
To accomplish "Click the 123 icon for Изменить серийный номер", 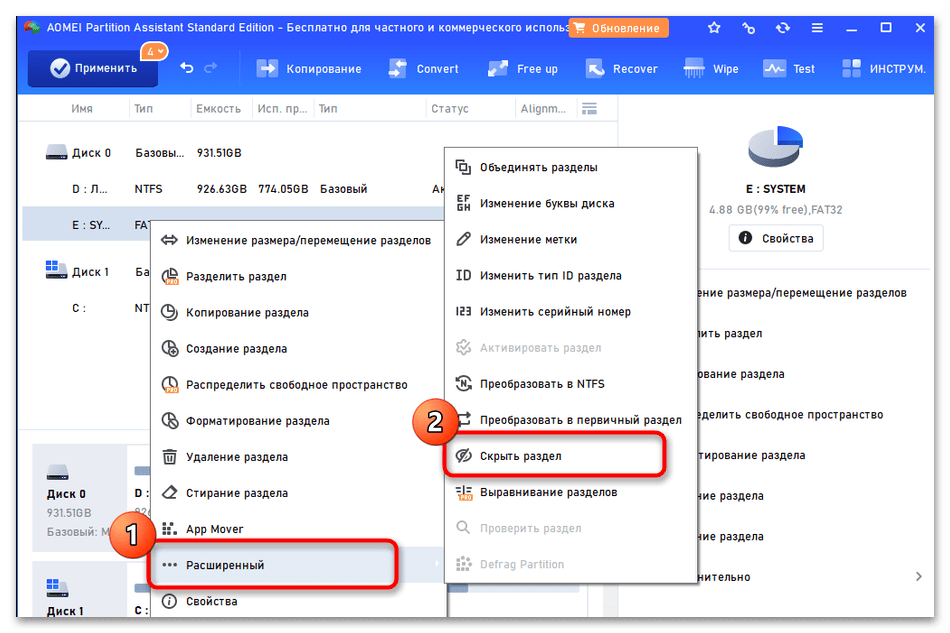I will point(463,311).
